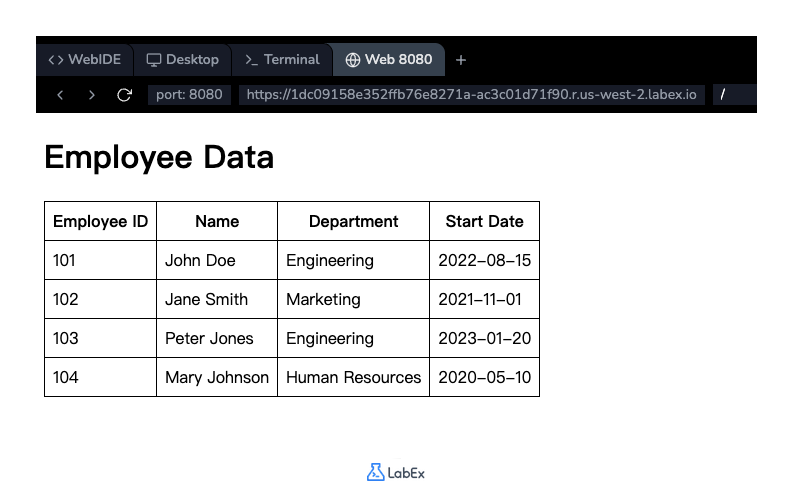Viewport: 793px width, 490px height.
Task: Select the Name column header
Action: 217,221
